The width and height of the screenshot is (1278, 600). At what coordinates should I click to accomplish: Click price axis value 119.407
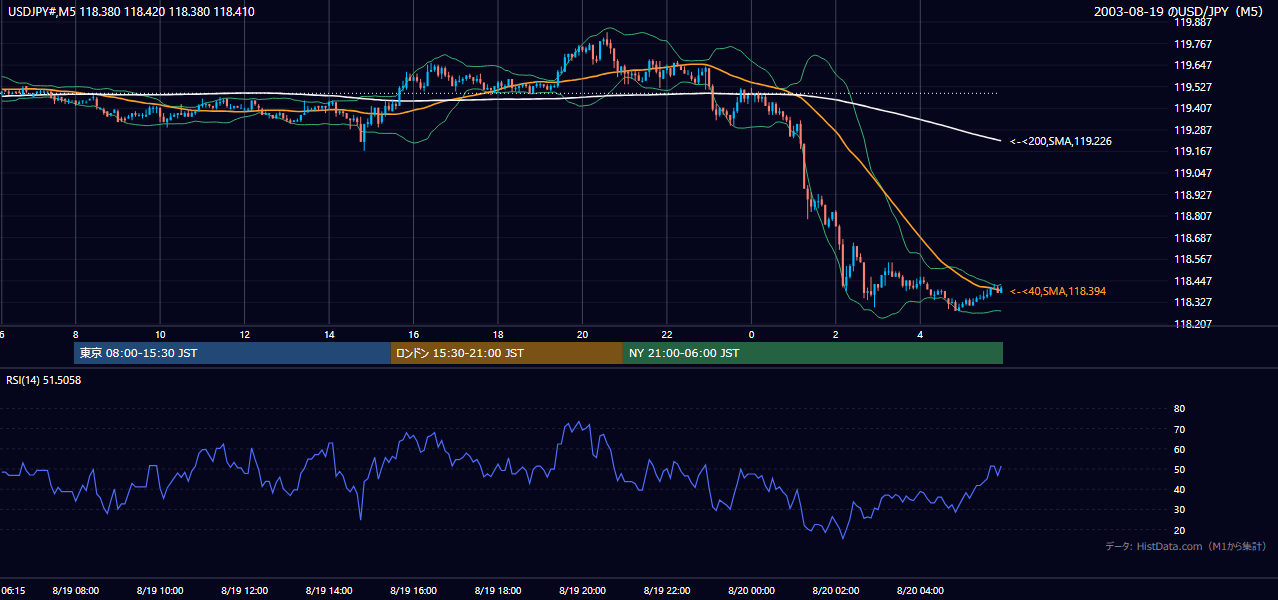point(1193,108)
